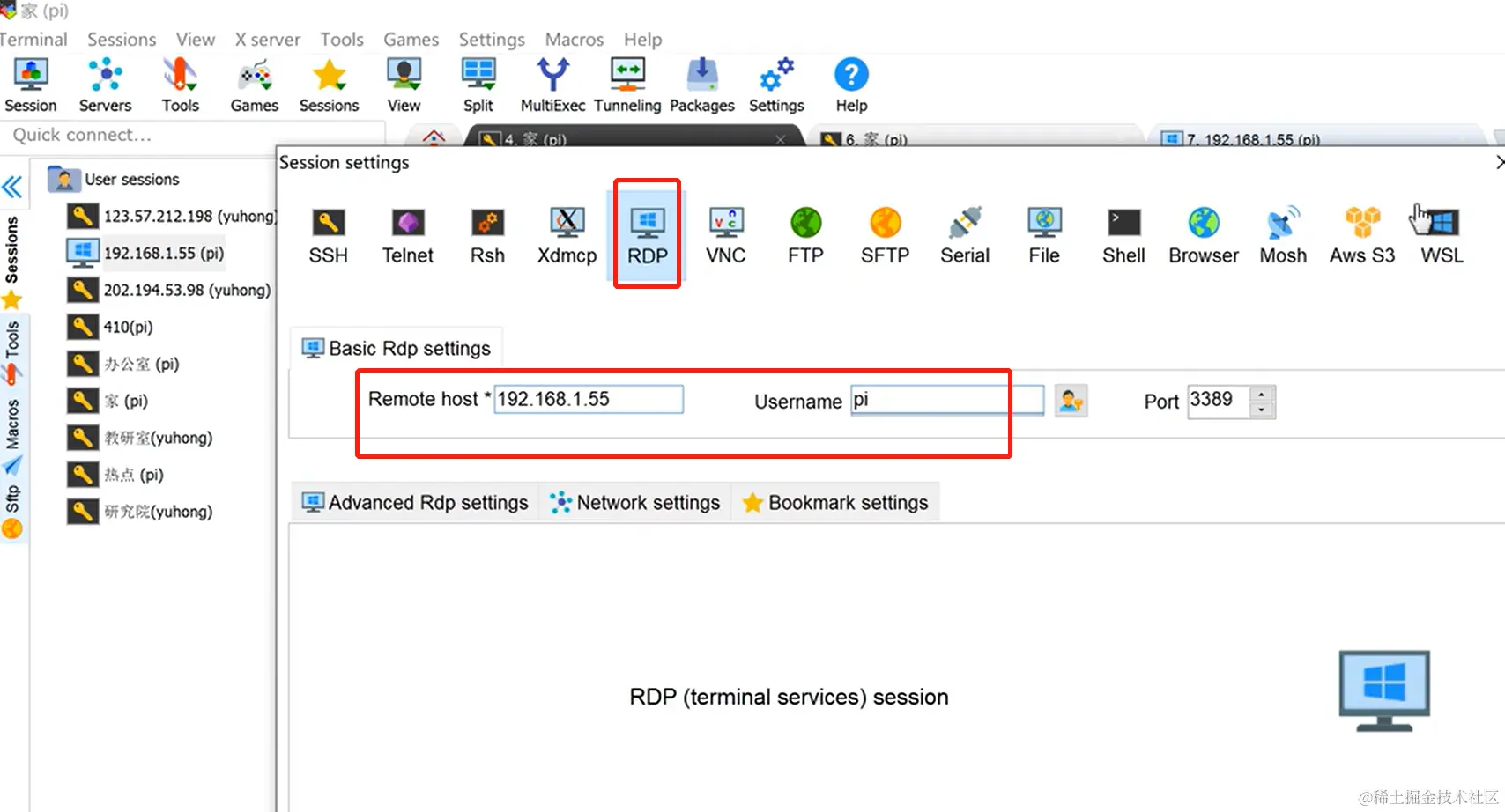Select session 202.194.53.98 (yuhong)
The image size is (1505, 812).
pyautogui.click(x=170, y=290)
